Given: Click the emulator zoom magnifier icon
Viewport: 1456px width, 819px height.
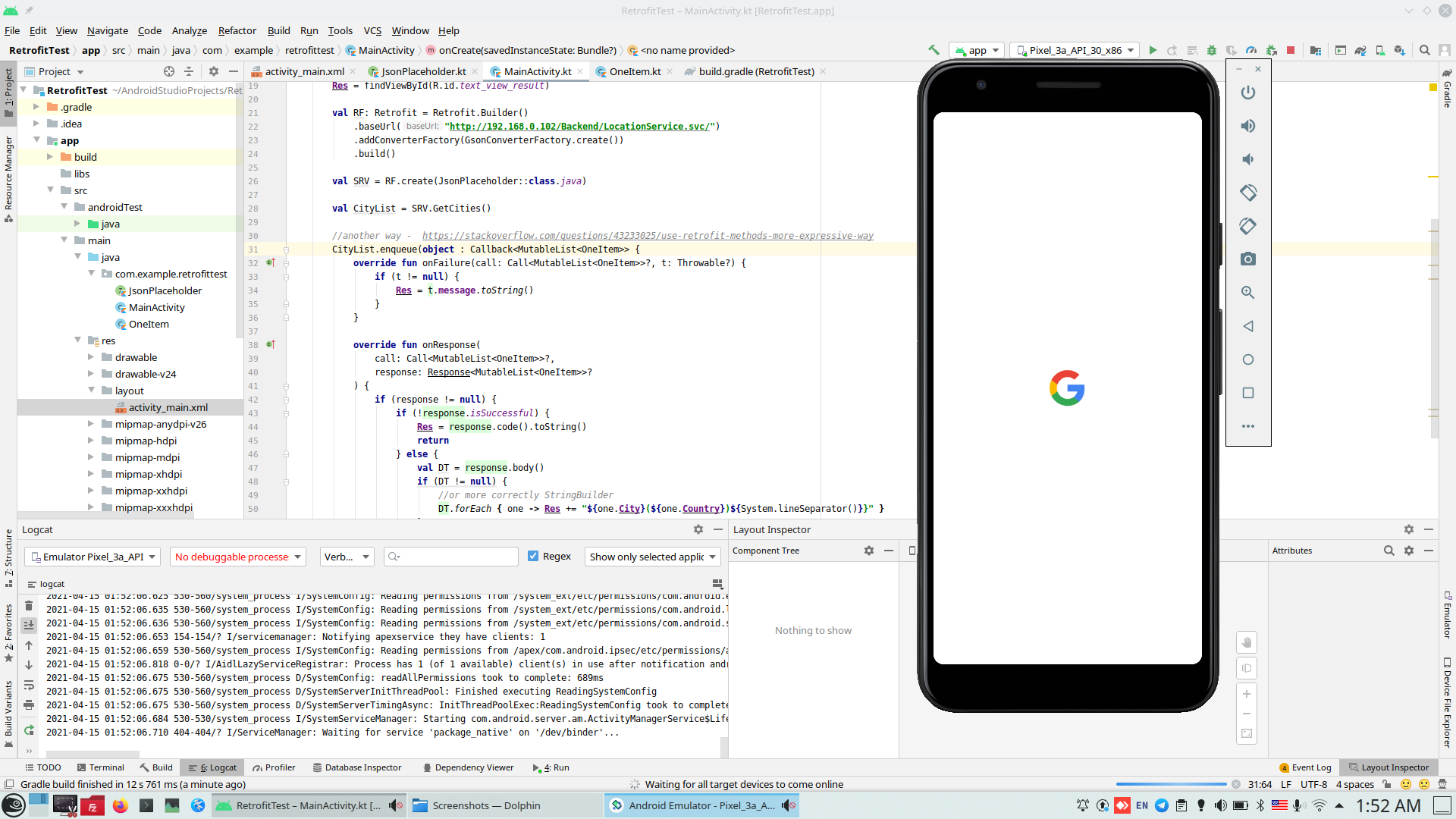Looking at the screenshot, I should point(1247,293).
